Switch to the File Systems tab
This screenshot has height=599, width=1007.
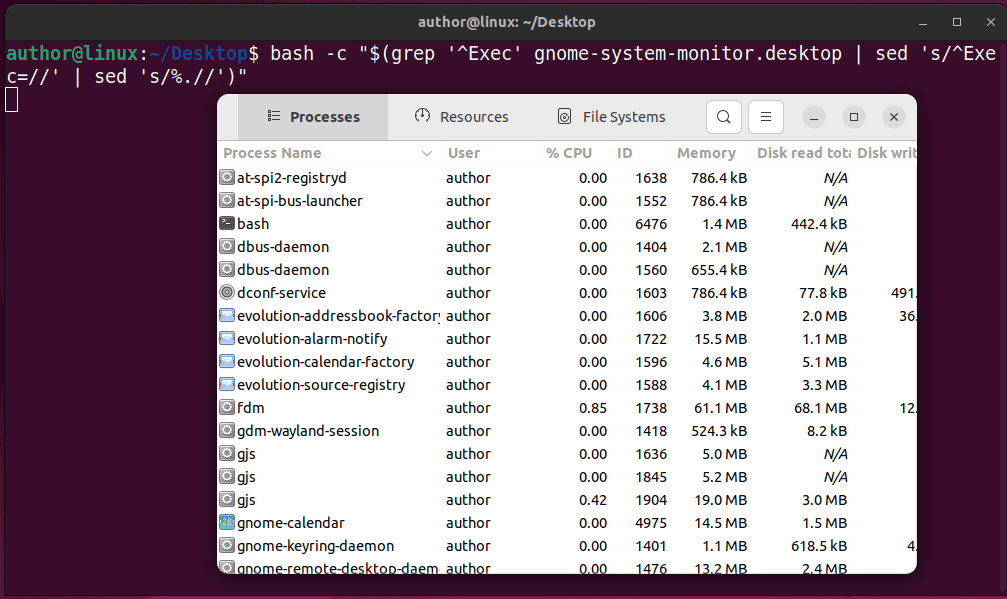pyautogui.click(x=611, y=117)
